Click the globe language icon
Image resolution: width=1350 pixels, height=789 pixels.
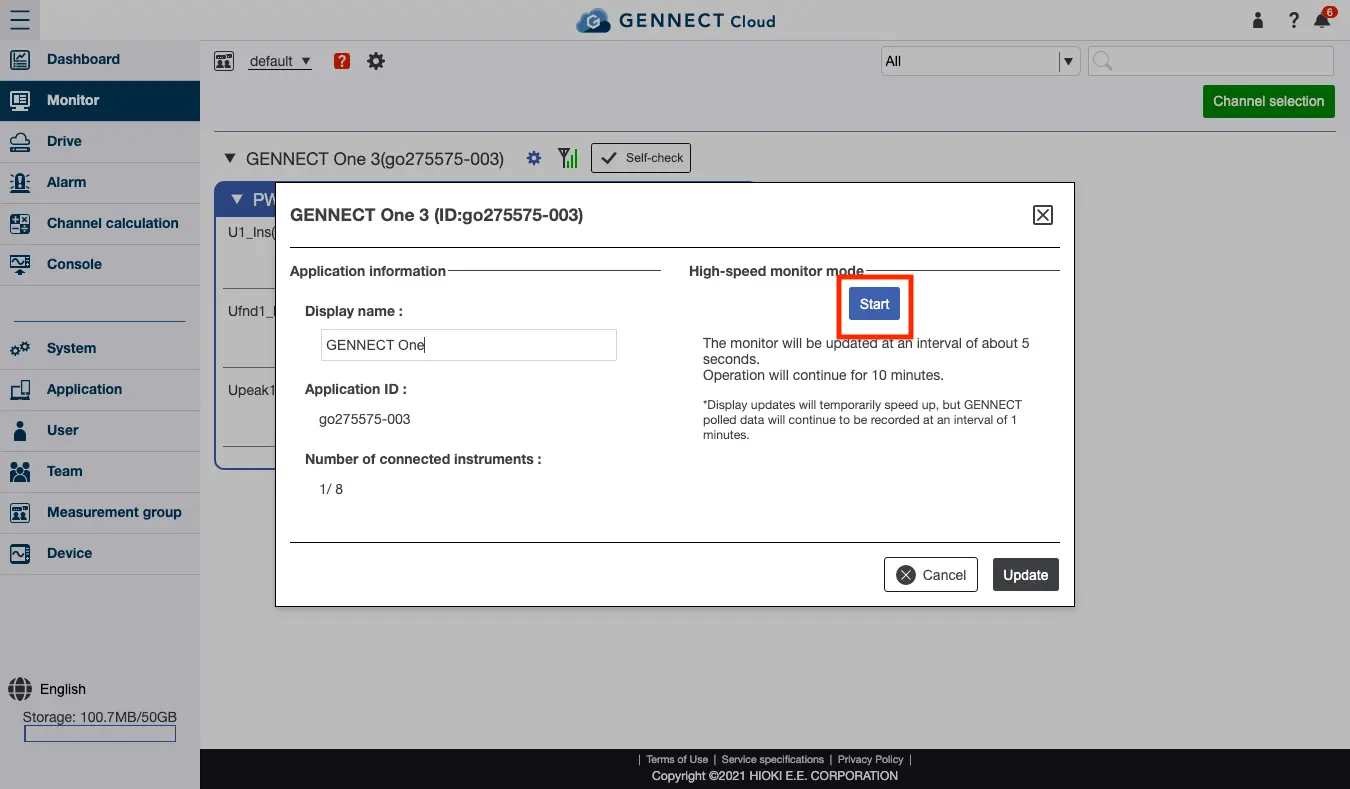point(20,689)
